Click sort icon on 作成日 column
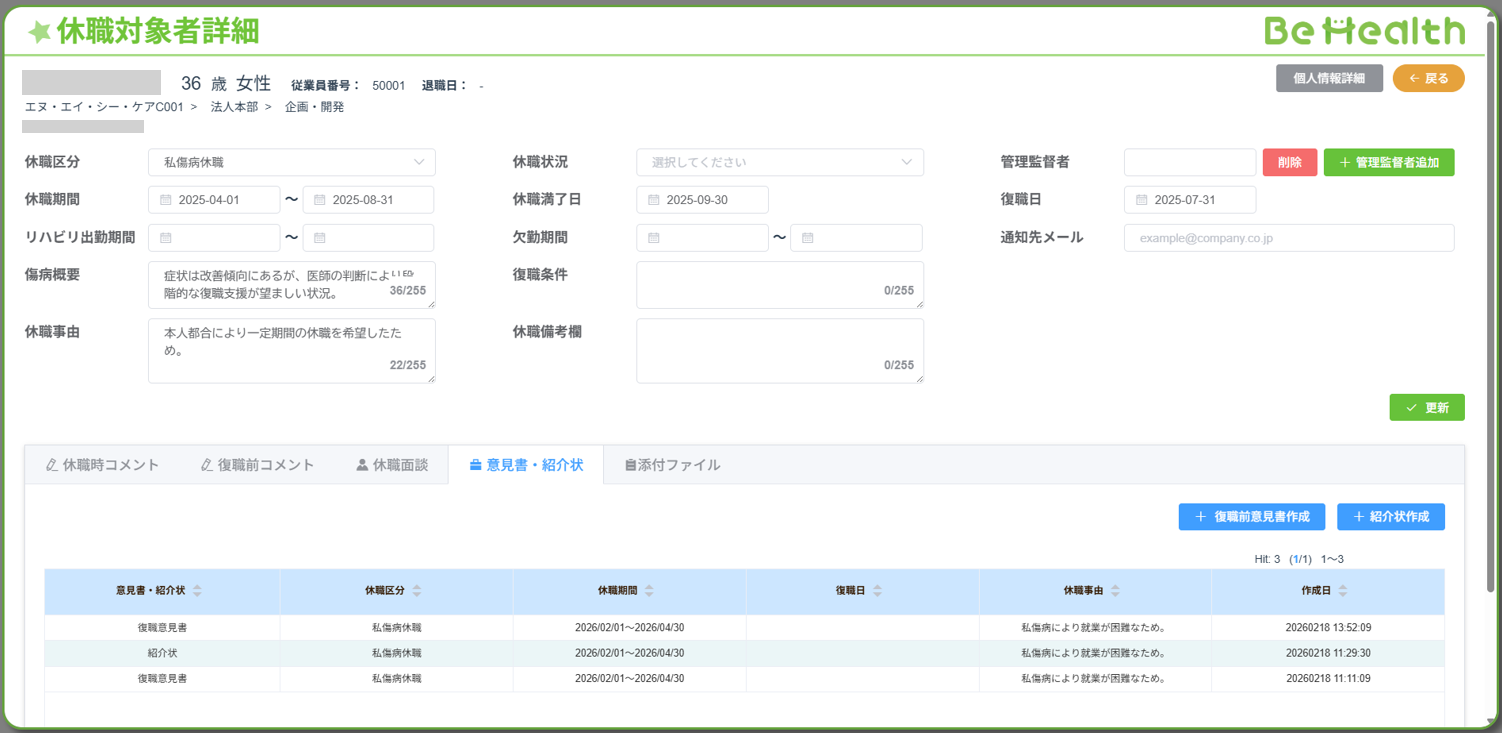 pos(1343,591)
